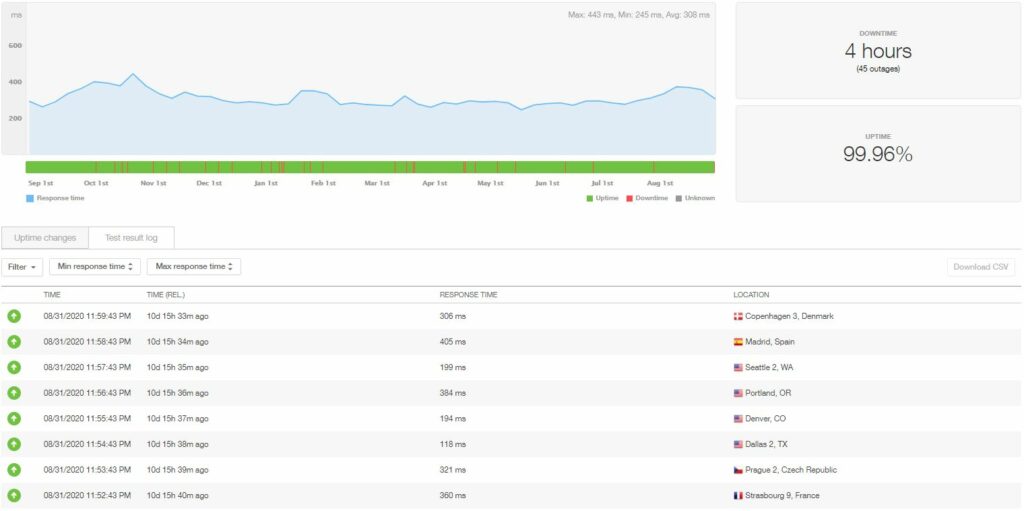
Task: Click the timestamp 08/31/2020 11:55:43 PM
Action: [87, 419]
